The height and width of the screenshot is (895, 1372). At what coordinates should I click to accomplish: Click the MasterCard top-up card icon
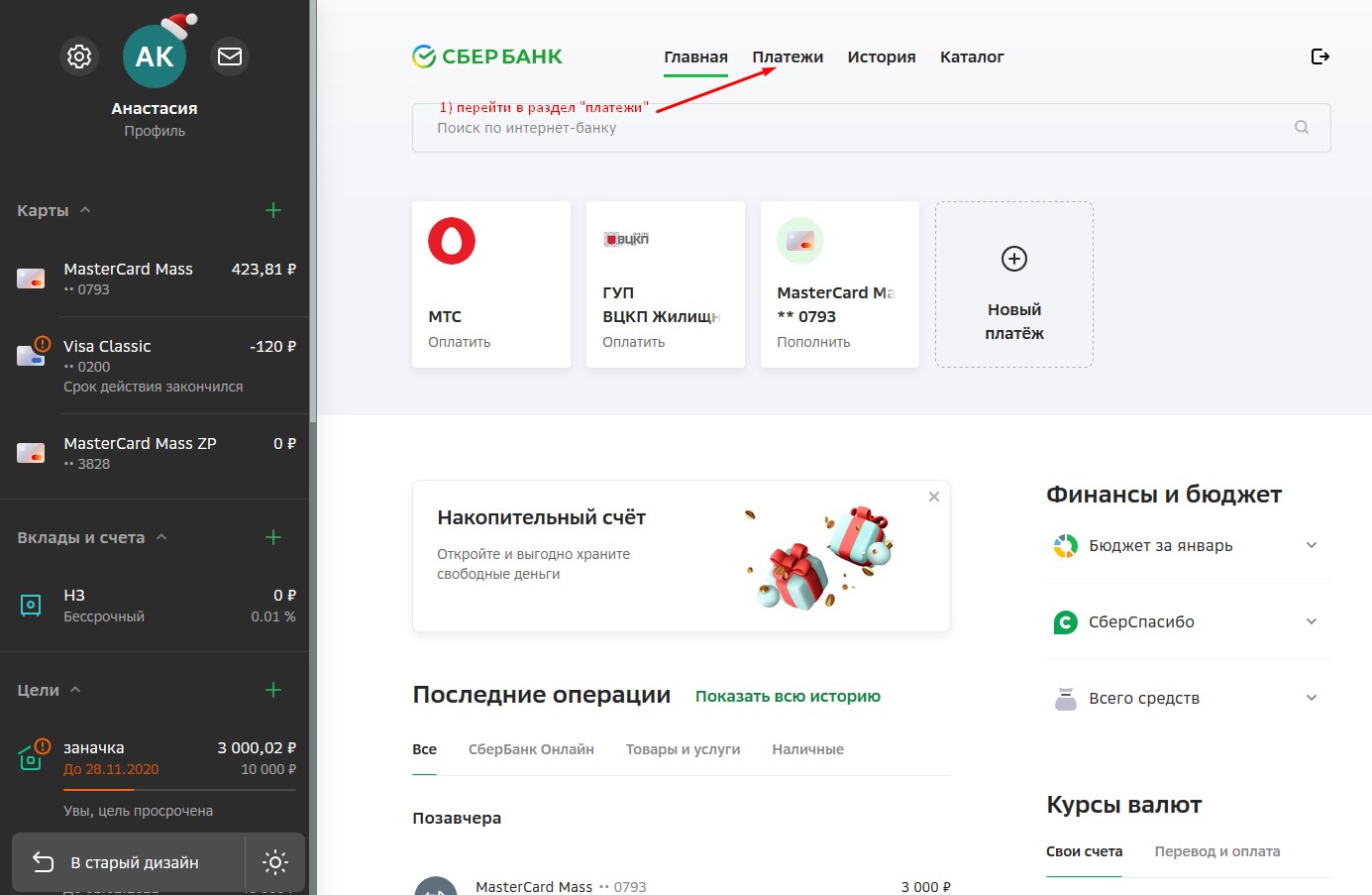coord(800,241)
